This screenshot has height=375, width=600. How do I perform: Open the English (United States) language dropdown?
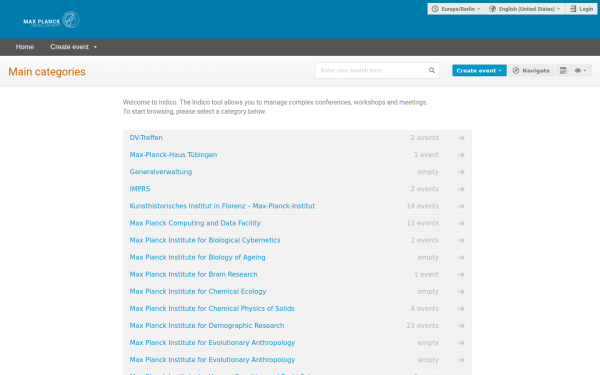click(x=525, y=9)
